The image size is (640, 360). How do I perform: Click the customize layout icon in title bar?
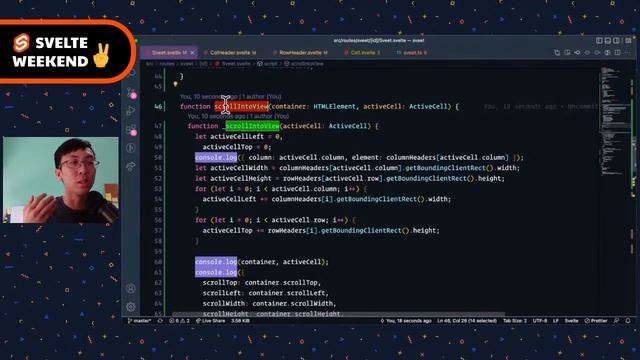pos(628,40)
